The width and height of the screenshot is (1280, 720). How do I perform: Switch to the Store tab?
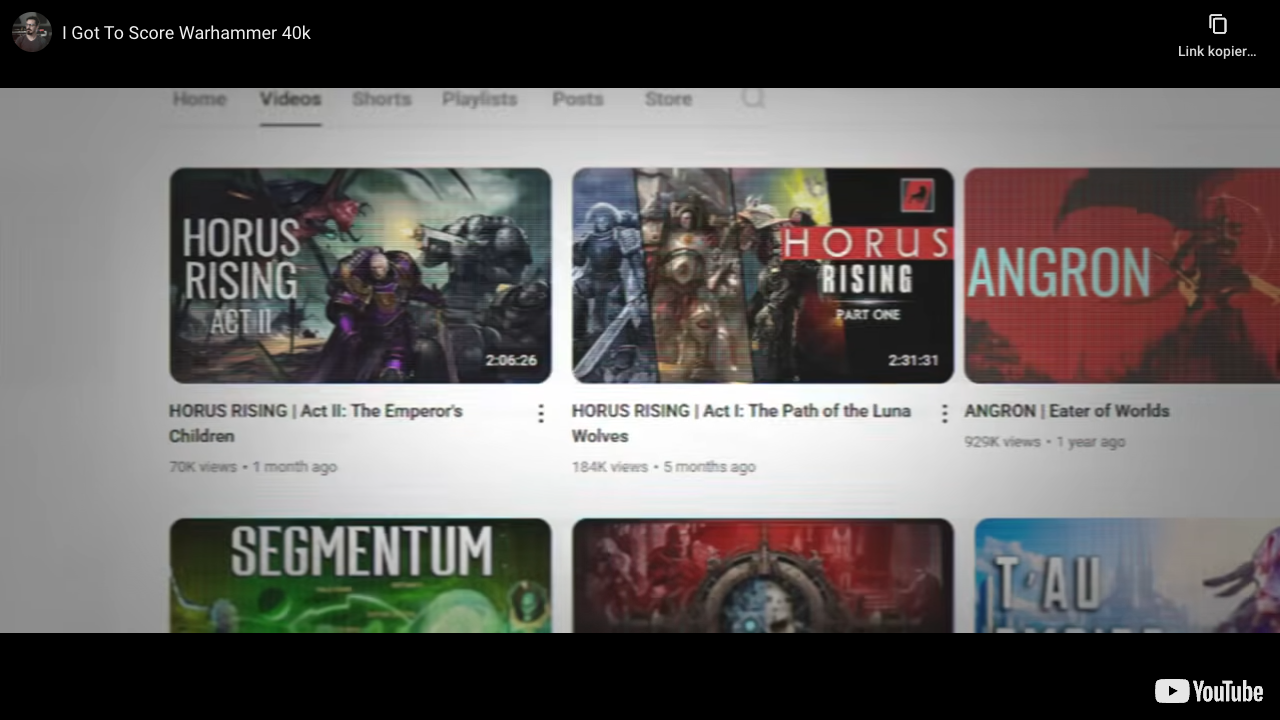[x=668, y=99]
